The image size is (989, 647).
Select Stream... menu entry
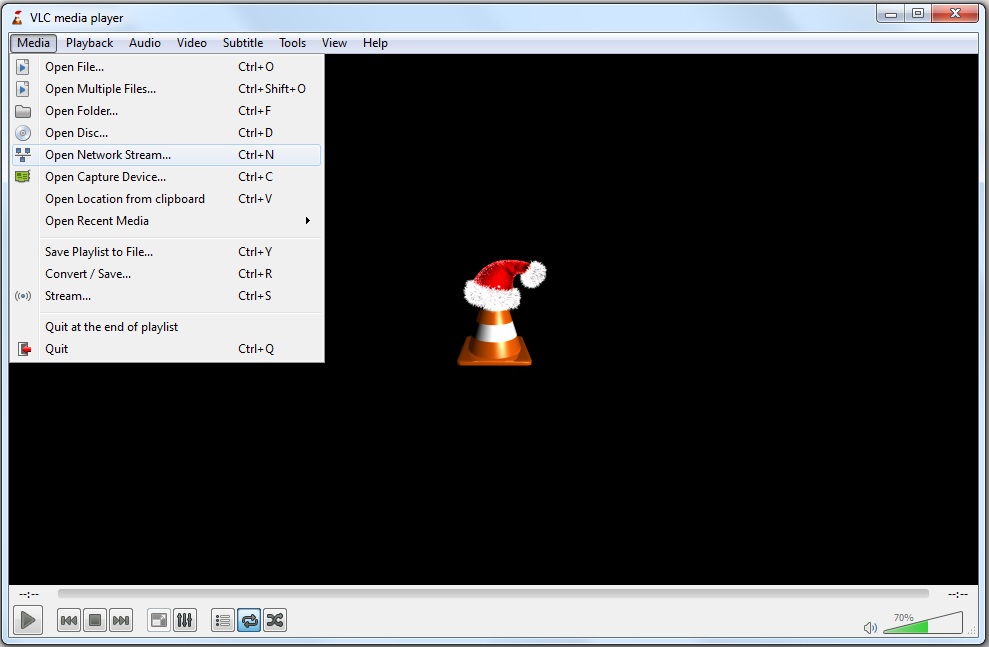pos(167,296)
